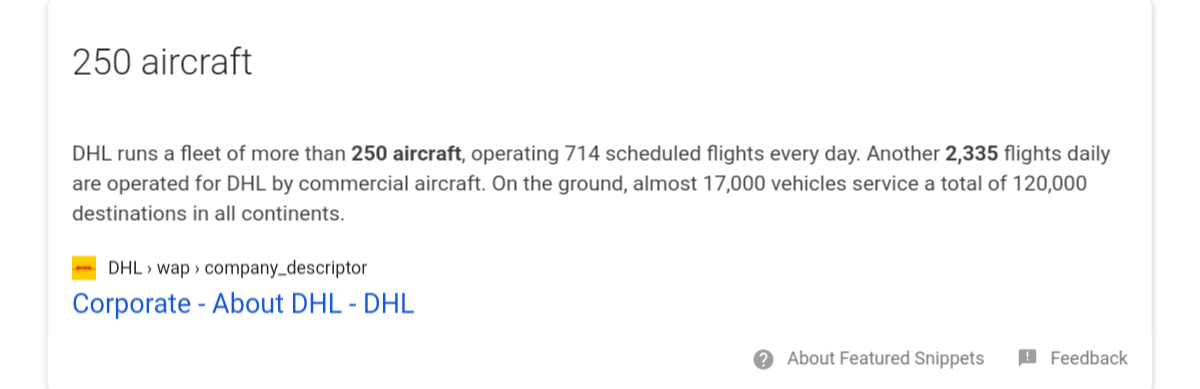This screenshot has width=1200, height=389.
Task: Click the chevron between DHL and wap
Action: pos(149,268)
